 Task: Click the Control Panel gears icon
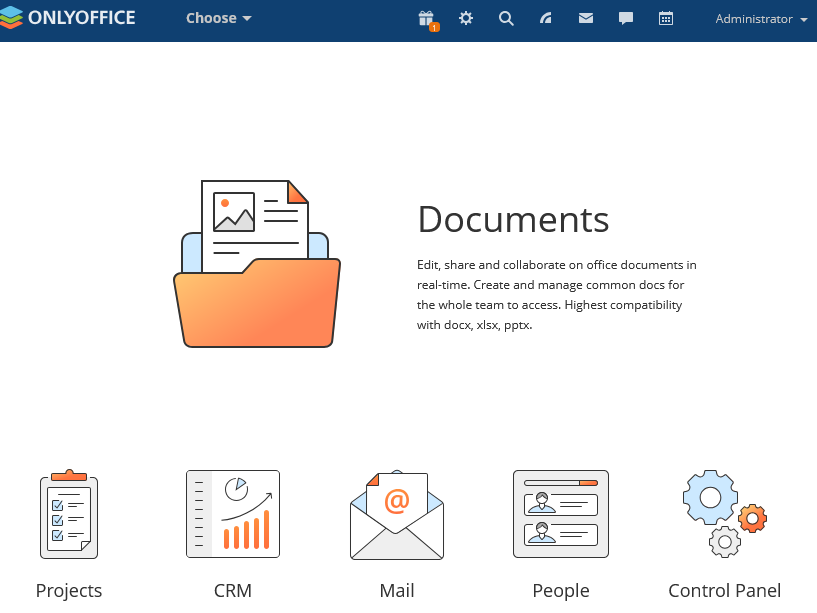pyautogui.click(x=724, y=514)
